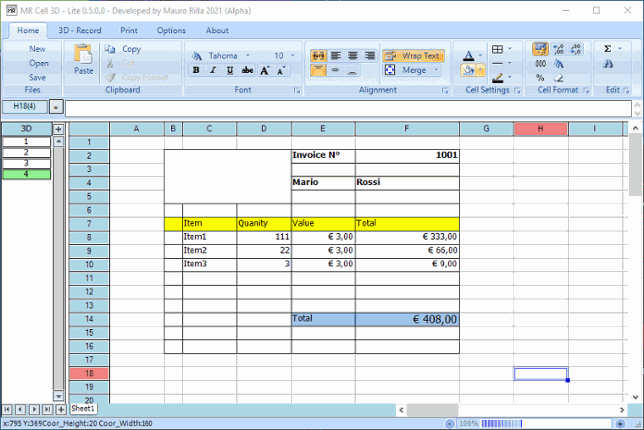Apply thousands separator 000 format
Viewport: 644px width, 430px height.
pos(541,64)
